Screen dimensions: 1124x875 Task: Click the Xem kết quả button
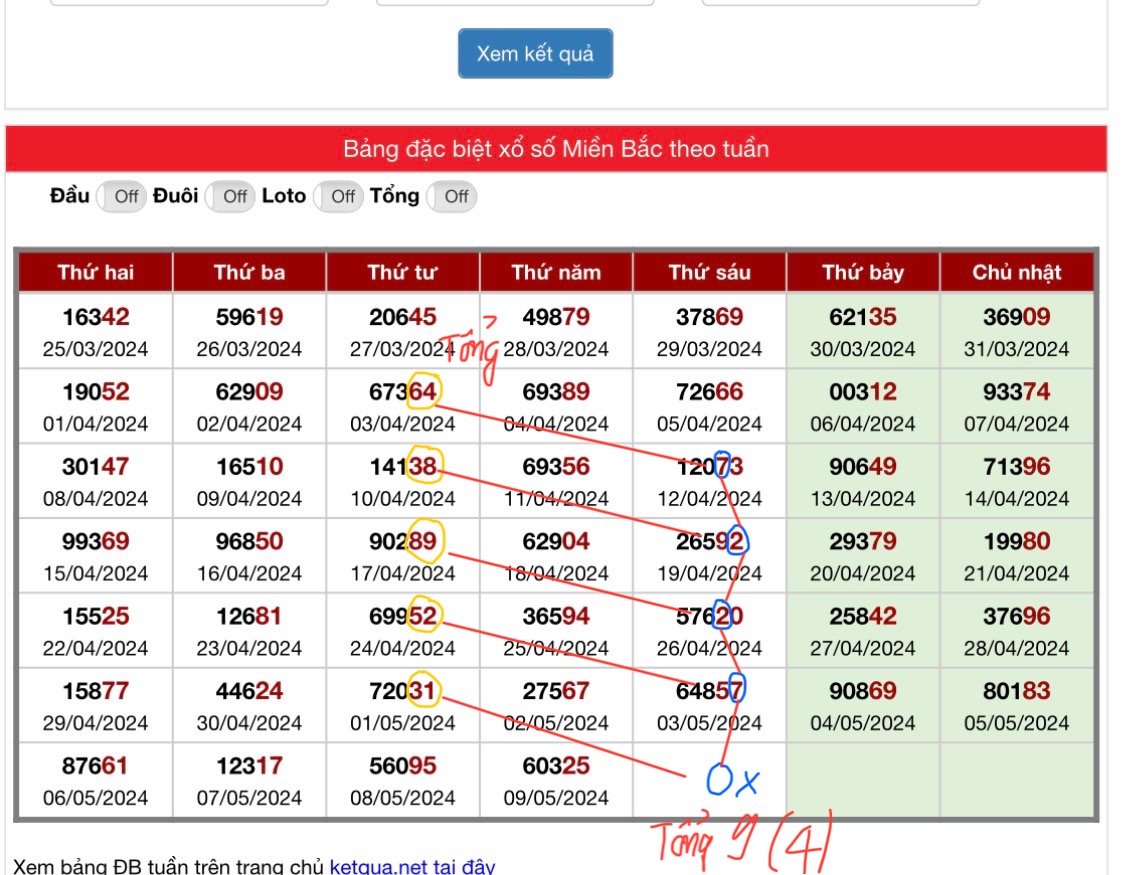(x=535, y=54)
